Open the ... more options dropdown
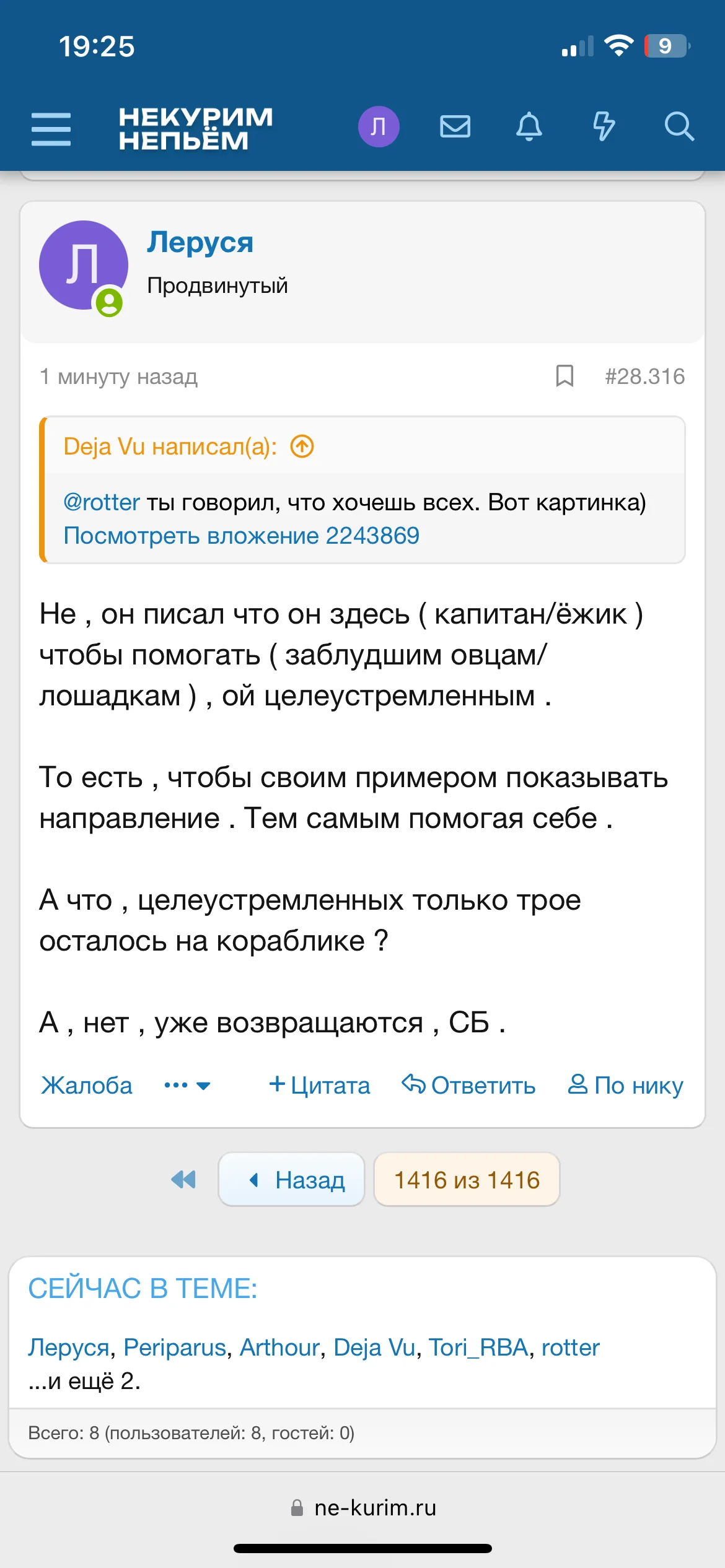Image resolution: width=725 pixels, height=1568 pixels. click(186, 1085)
